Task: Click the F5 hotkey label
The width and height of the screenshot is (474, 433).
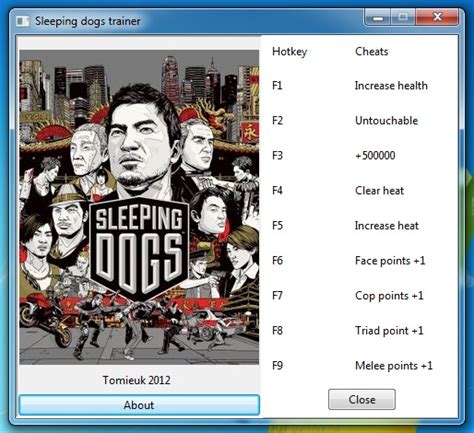Action: pos(277,225)
